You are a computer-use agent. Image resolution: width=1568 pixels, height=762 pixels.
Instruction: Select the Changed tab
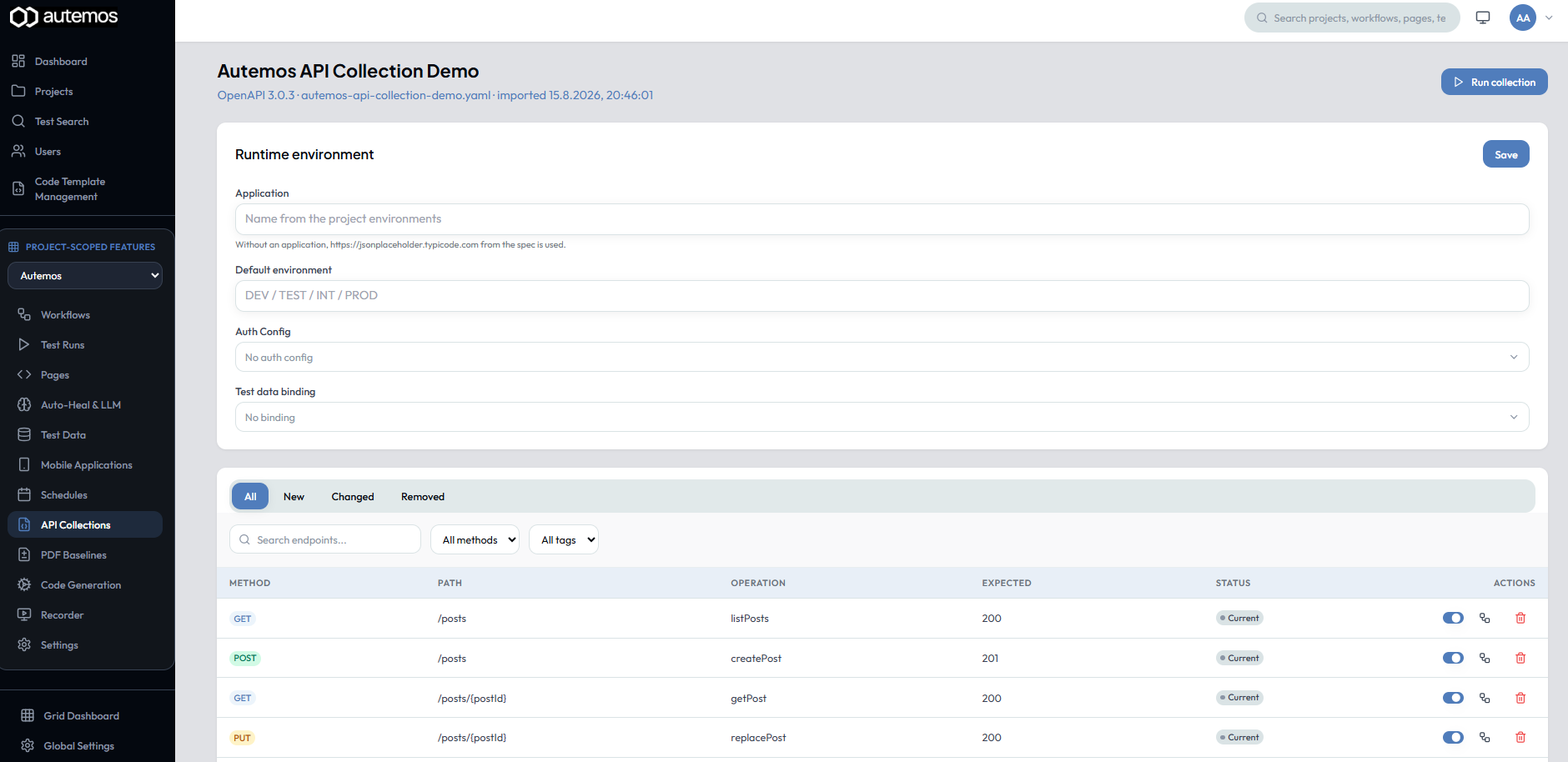tap(353, 496)
